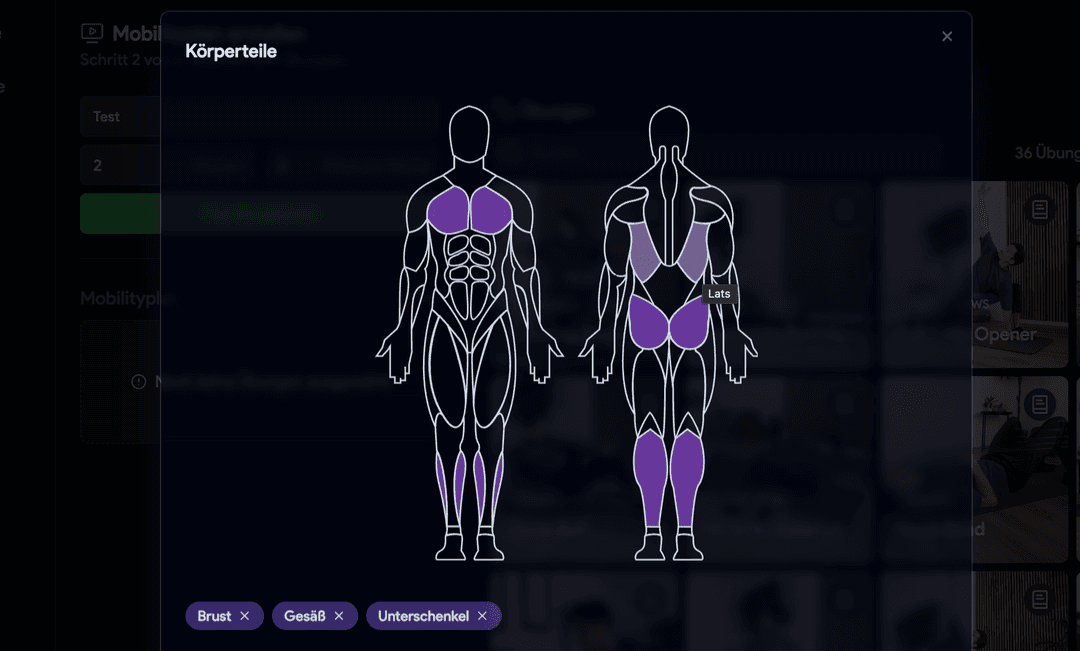The height and width of the screenshot is (651, 1080).
Task: Deselect the highlighted chest on front figure
Action: tap(450, 211)
